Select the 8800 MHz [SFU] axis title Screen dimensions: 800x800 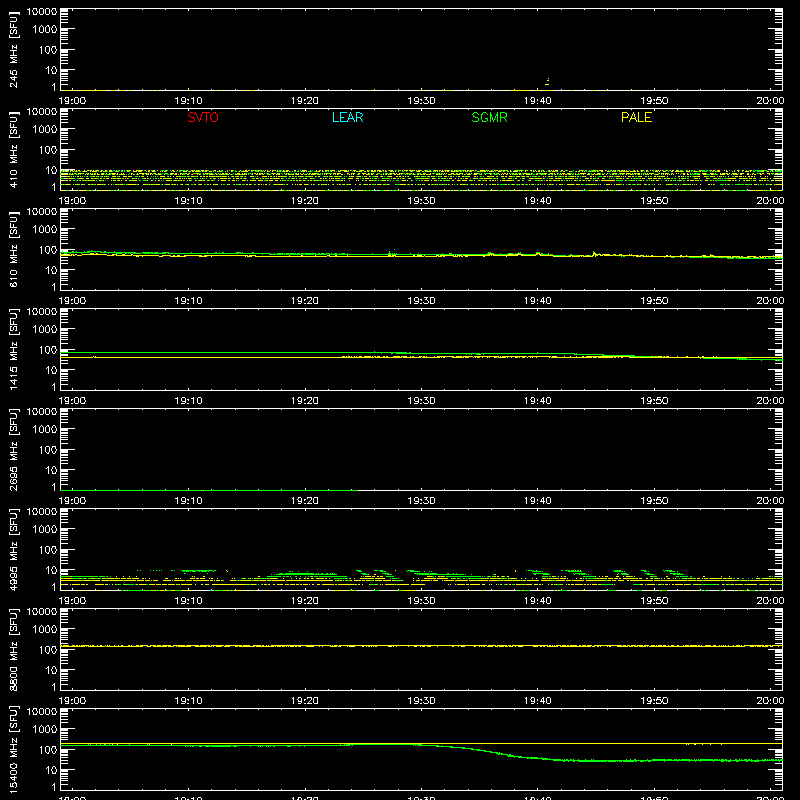pos(13,649)
